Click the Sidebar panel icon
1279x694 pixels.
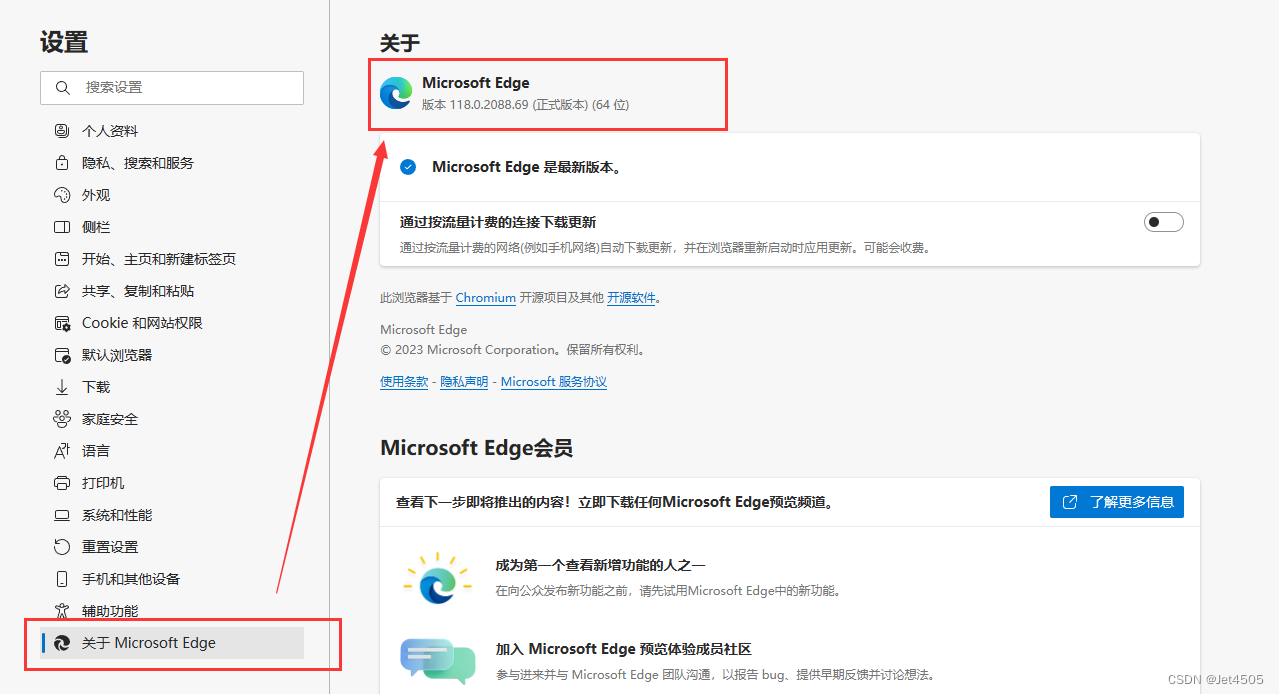(62, 227)
